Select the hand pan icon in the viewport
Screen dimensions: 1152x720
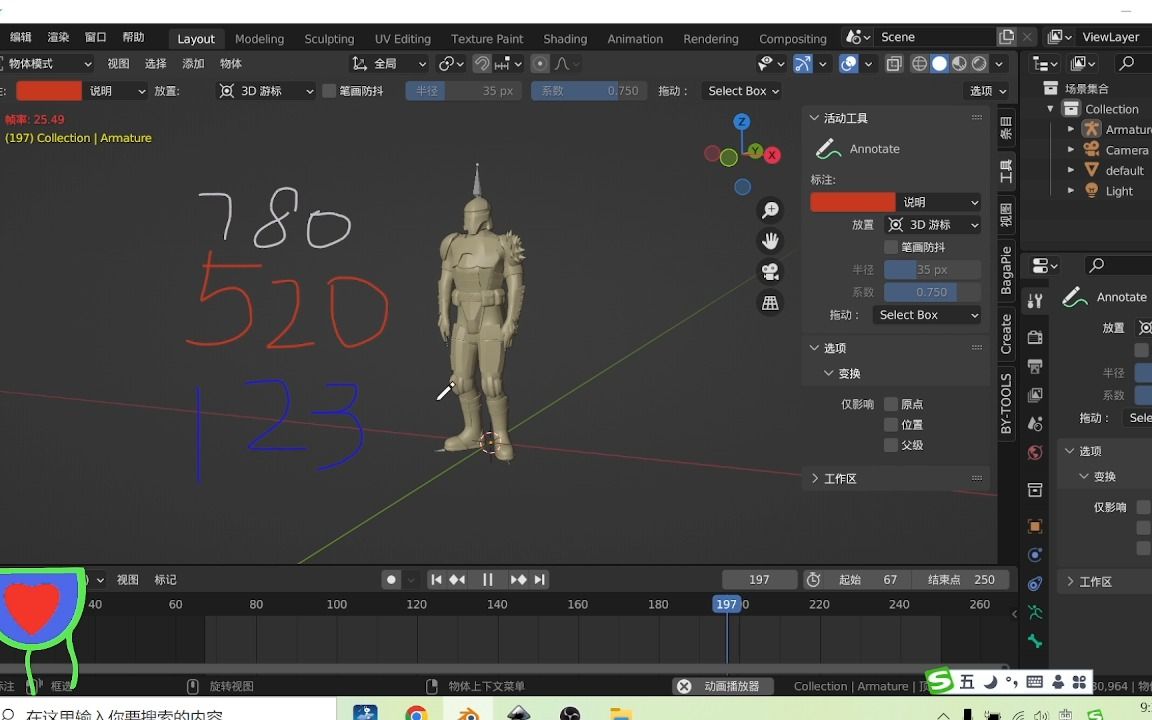[x=770, y=240]
